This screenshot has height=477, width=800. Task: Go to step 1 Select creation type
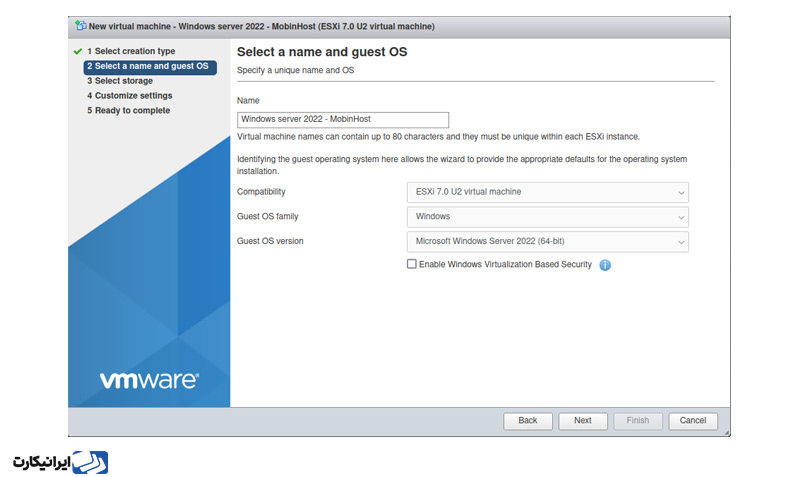131,51
